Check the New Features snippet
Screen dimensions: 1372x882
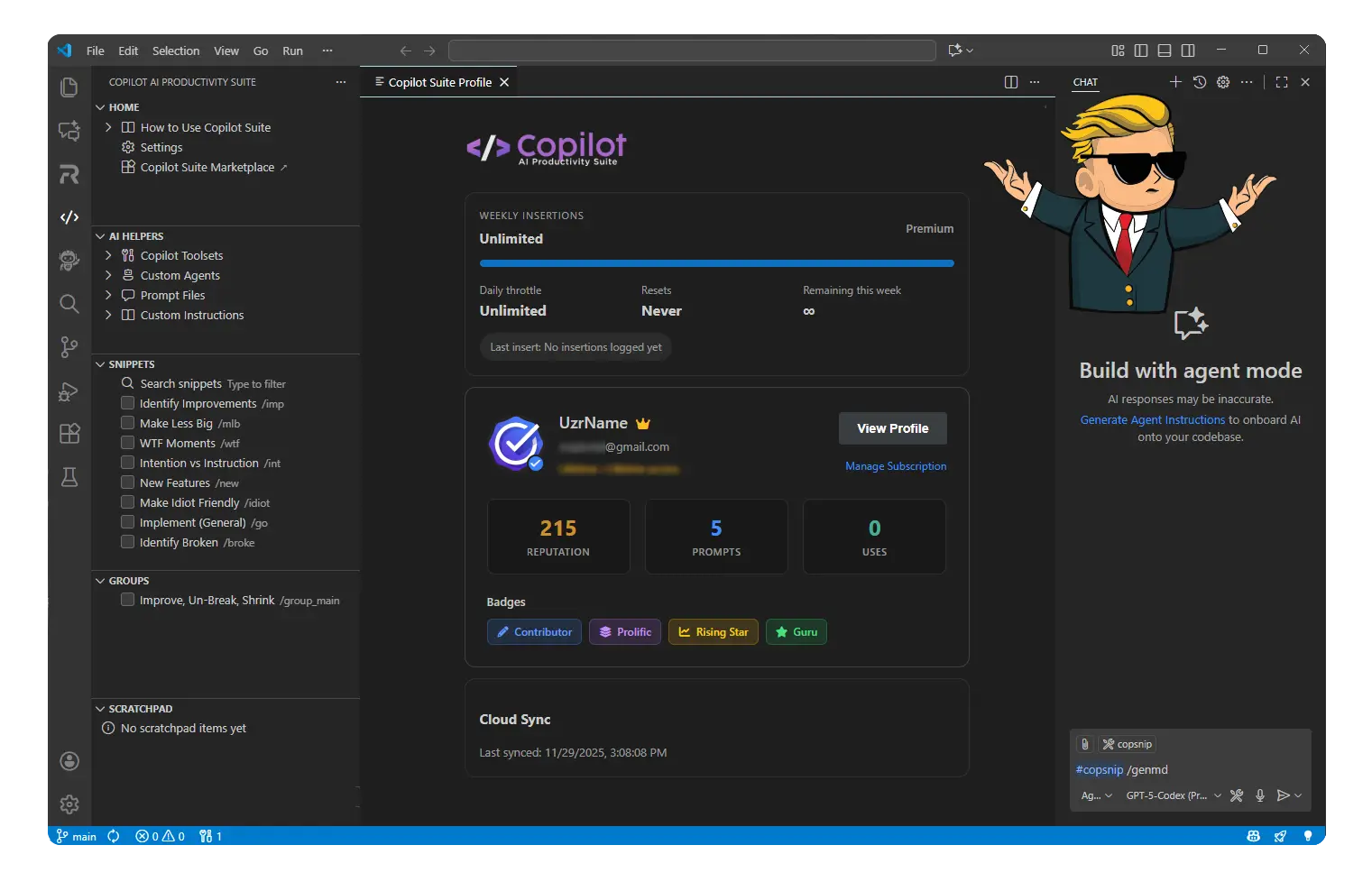point(128,482)
